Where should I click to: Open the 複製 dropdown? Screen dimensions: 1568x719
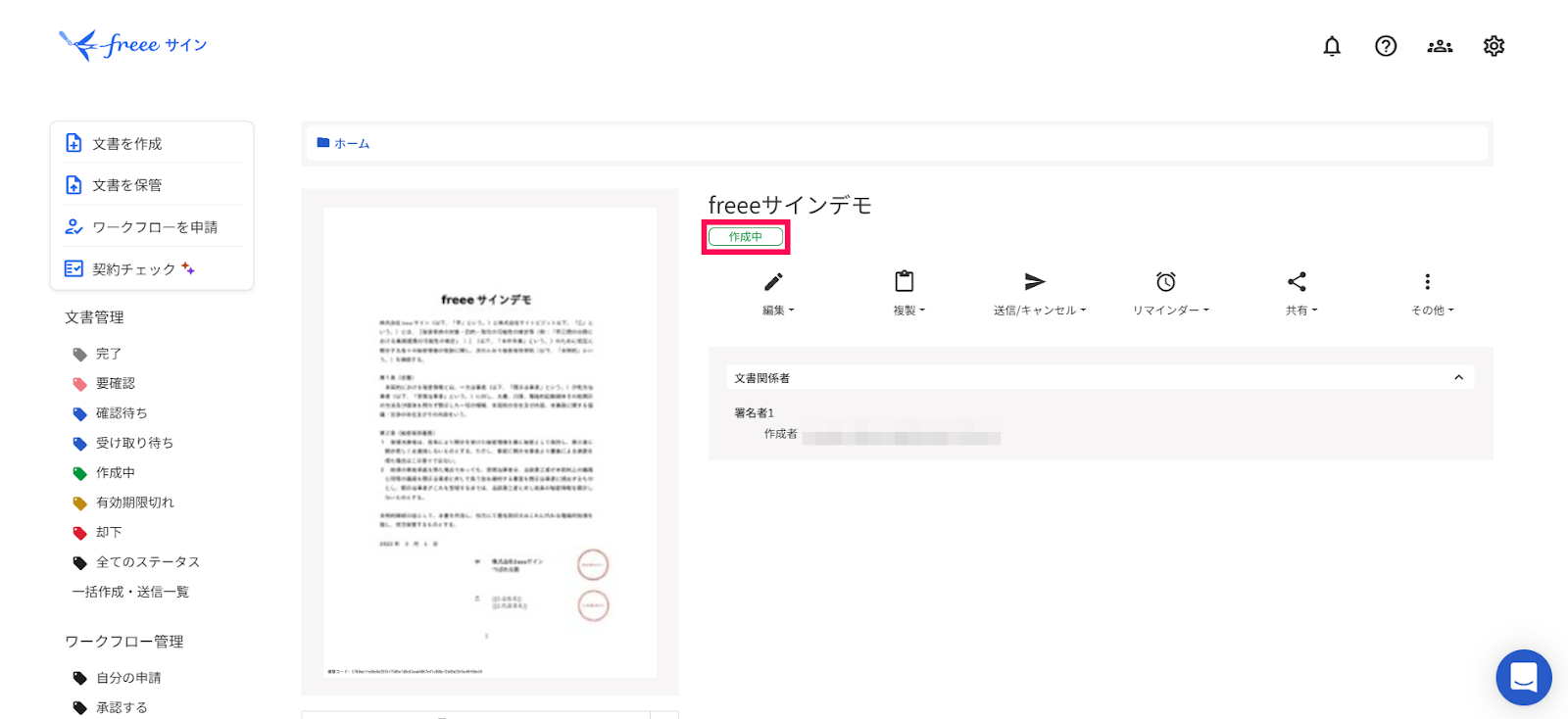click(x=908, y=311)
